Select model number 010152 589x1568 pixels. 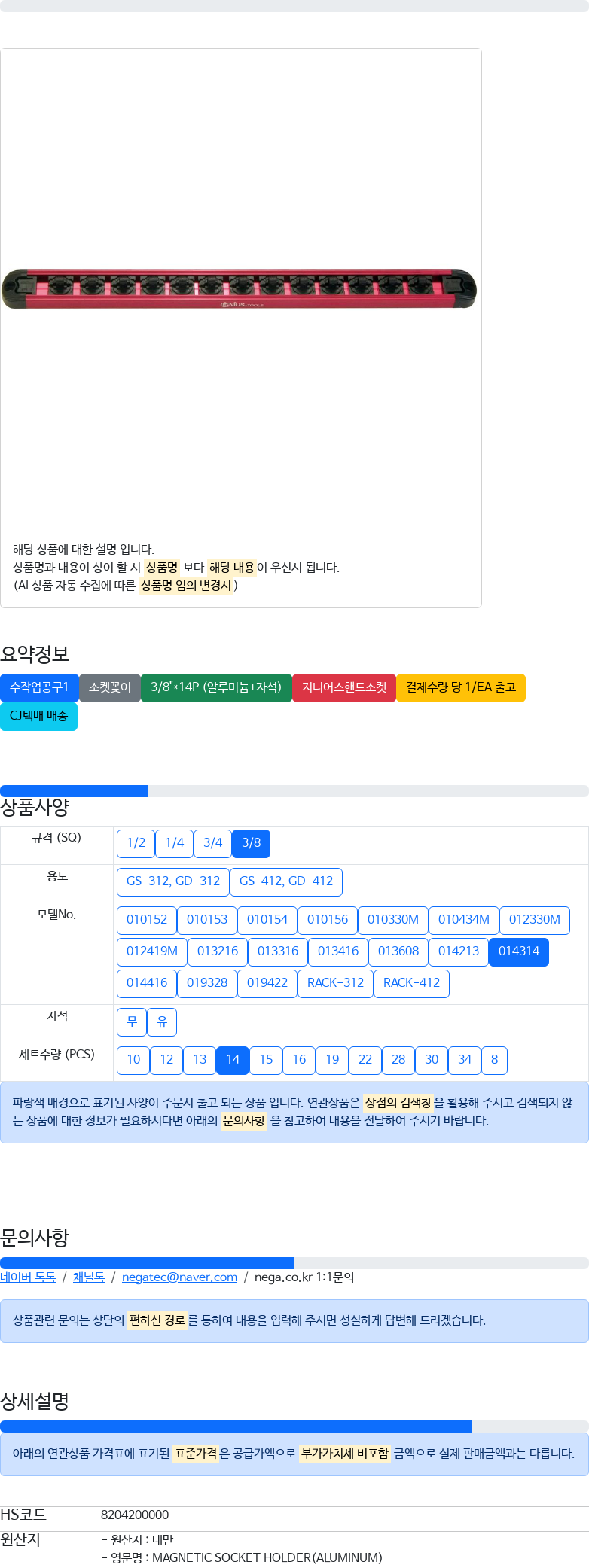[x=147, y=920]
